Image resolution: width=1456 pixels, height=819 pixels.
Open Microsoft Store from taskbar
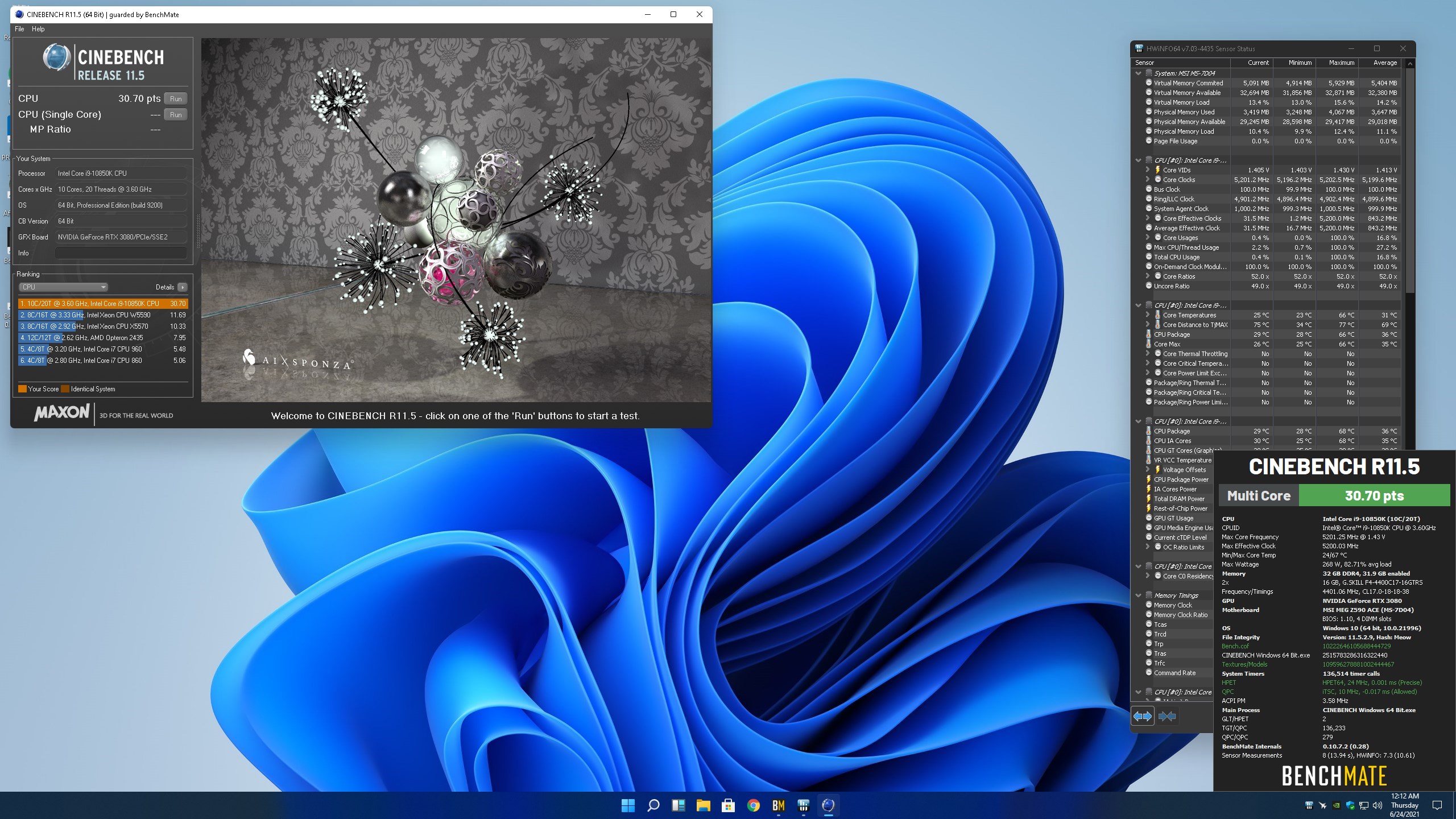click(728, 805)
